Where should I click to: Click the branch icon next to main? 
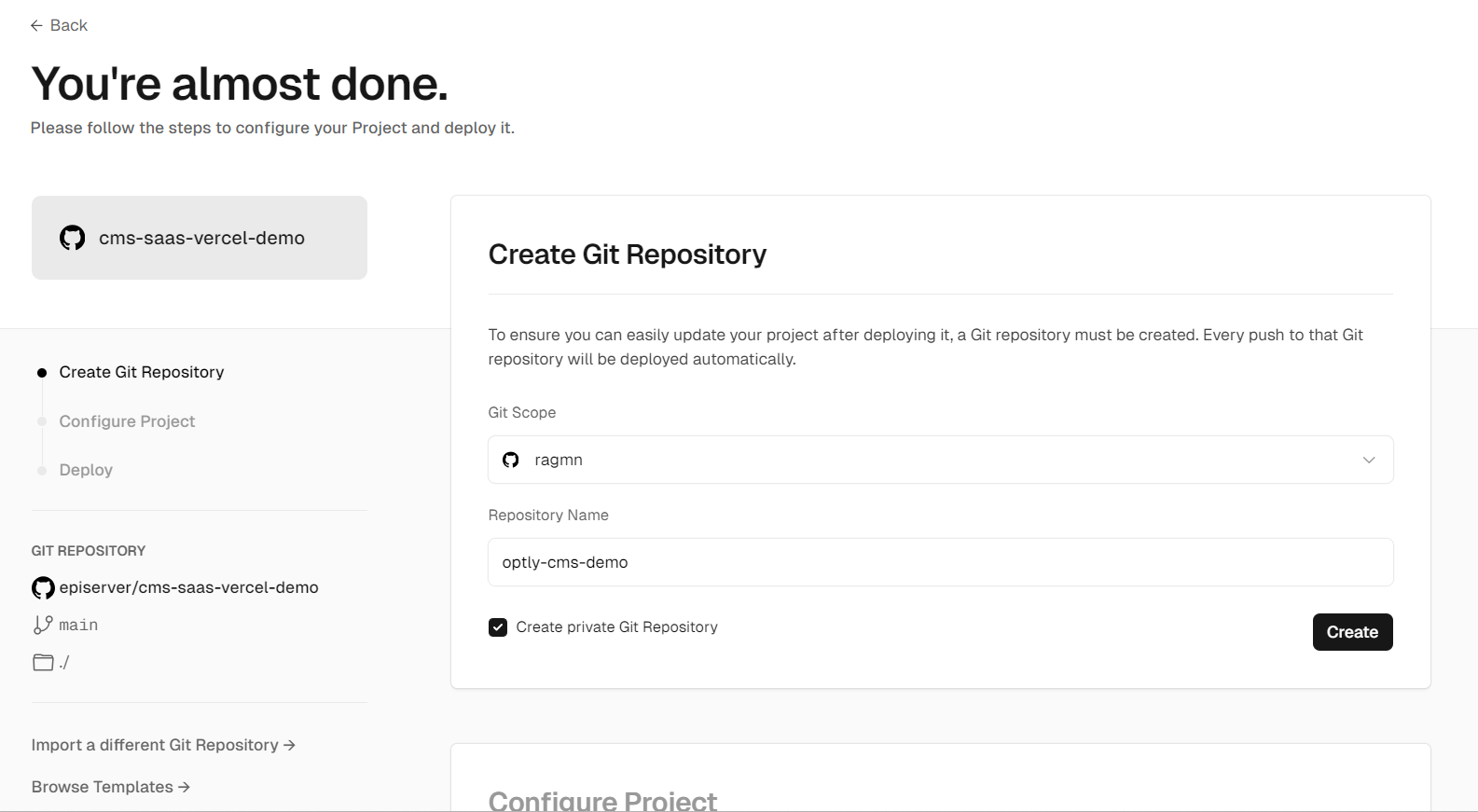click(43, 625)
